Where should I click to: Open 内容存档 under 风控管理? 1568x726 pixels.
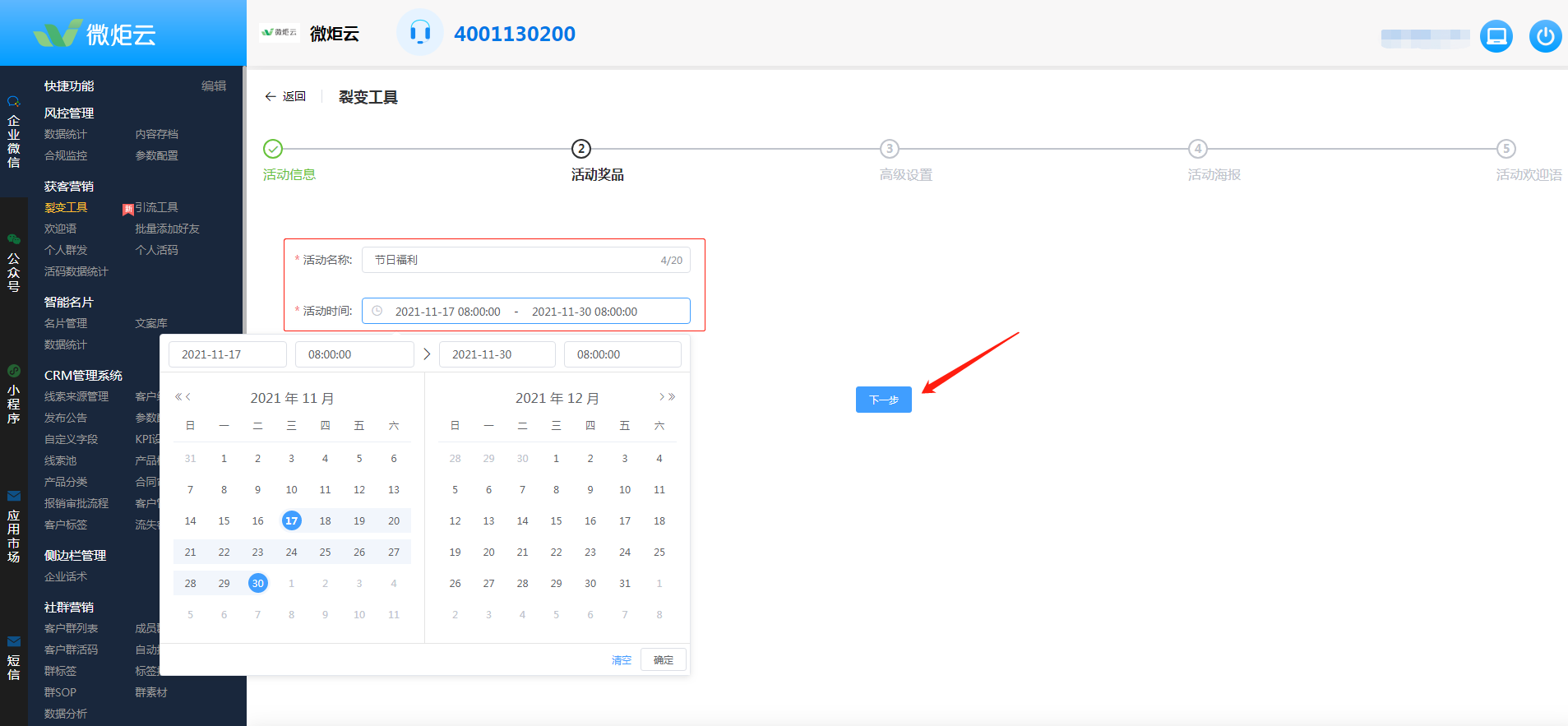pos(156,135)
